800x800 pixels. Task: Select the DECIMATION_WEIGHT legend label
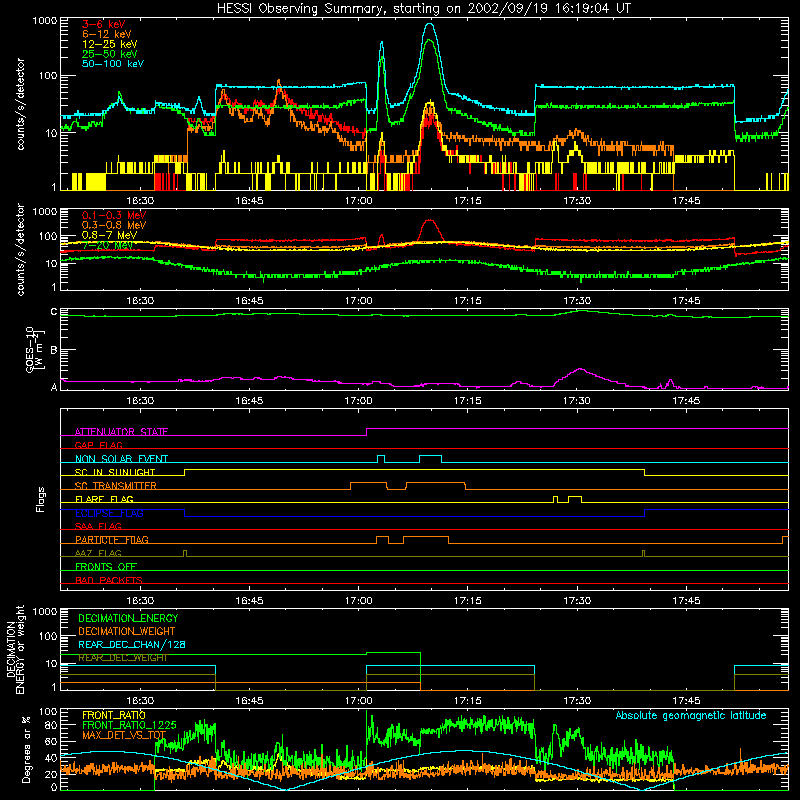coord(127,631)
